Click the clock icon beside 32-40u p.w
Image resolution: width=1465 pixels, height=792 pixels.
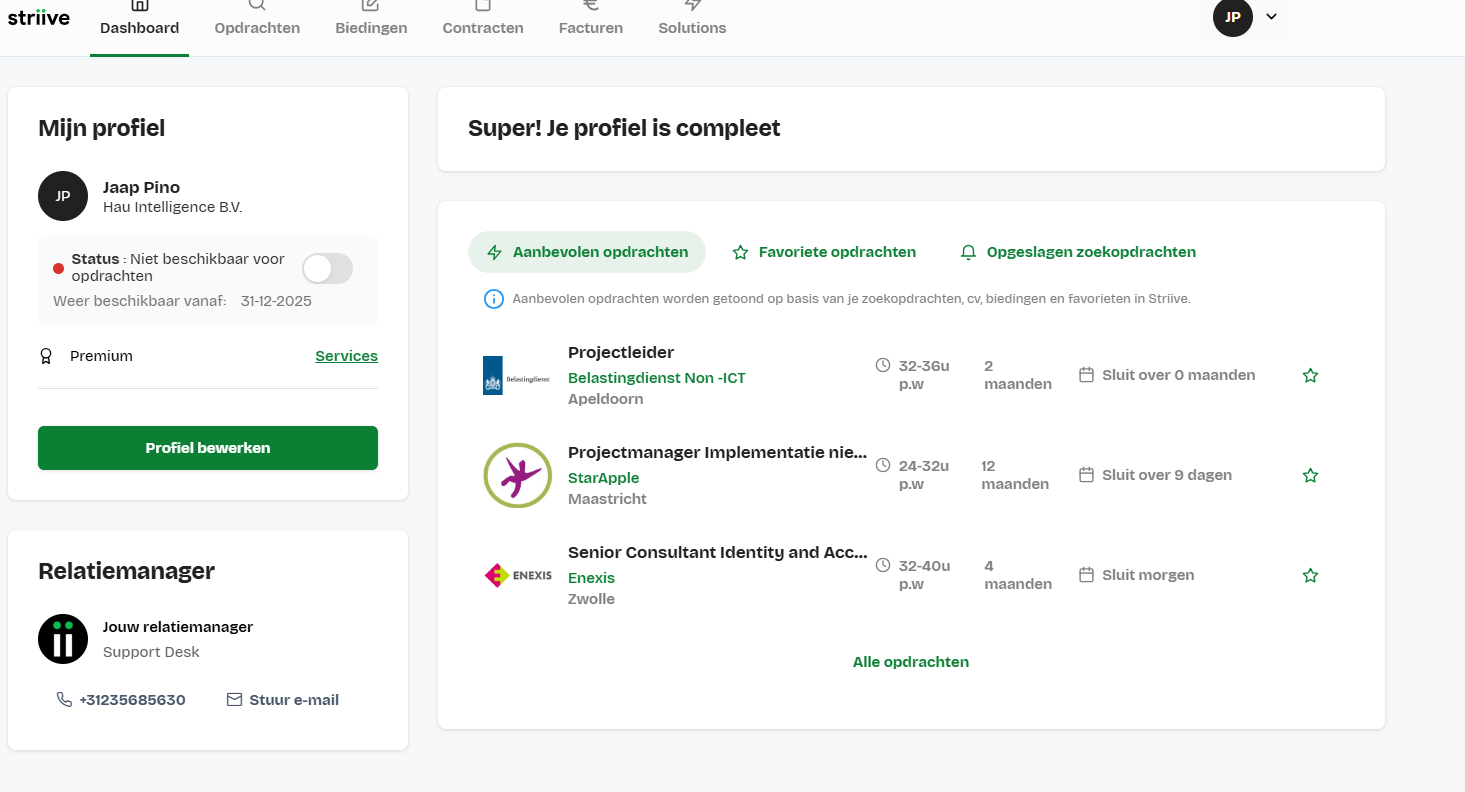coord(883,565)
